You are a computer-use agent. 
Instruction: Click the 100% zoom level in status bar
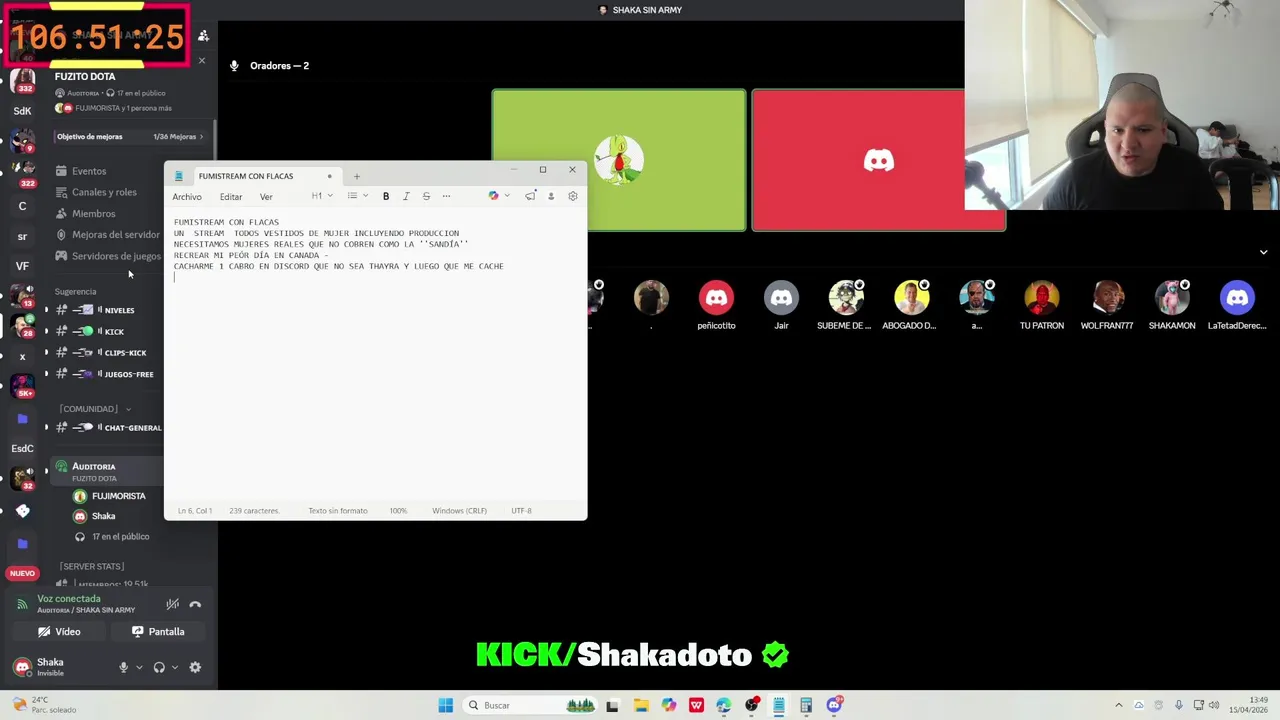coord(398,511)
